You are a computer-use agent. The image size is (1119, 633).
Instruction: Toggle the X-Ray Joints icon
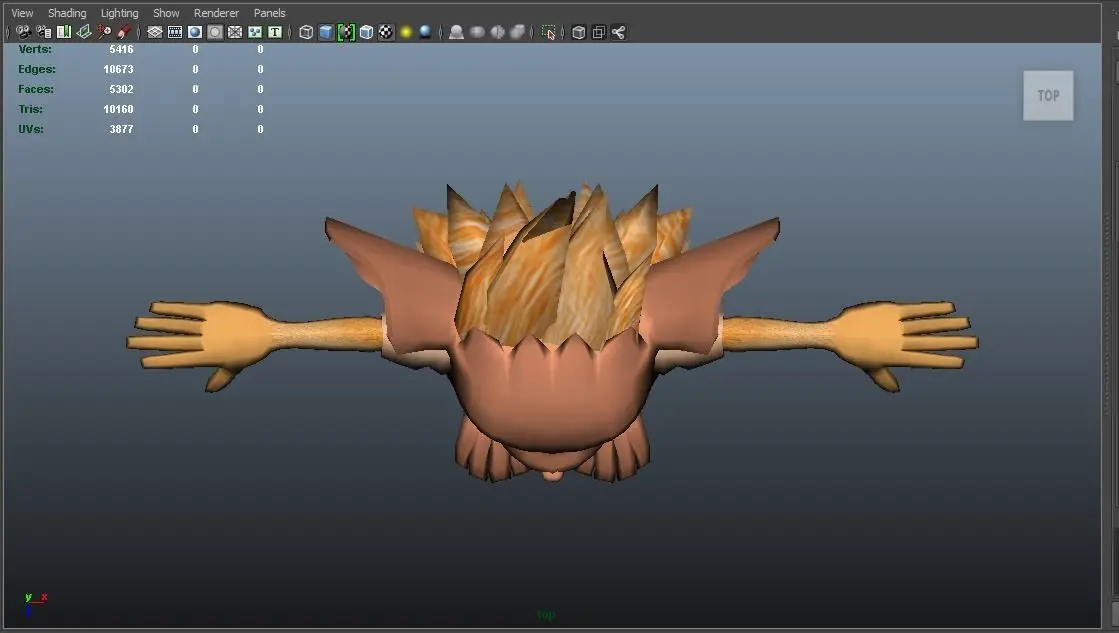point(619,32)
